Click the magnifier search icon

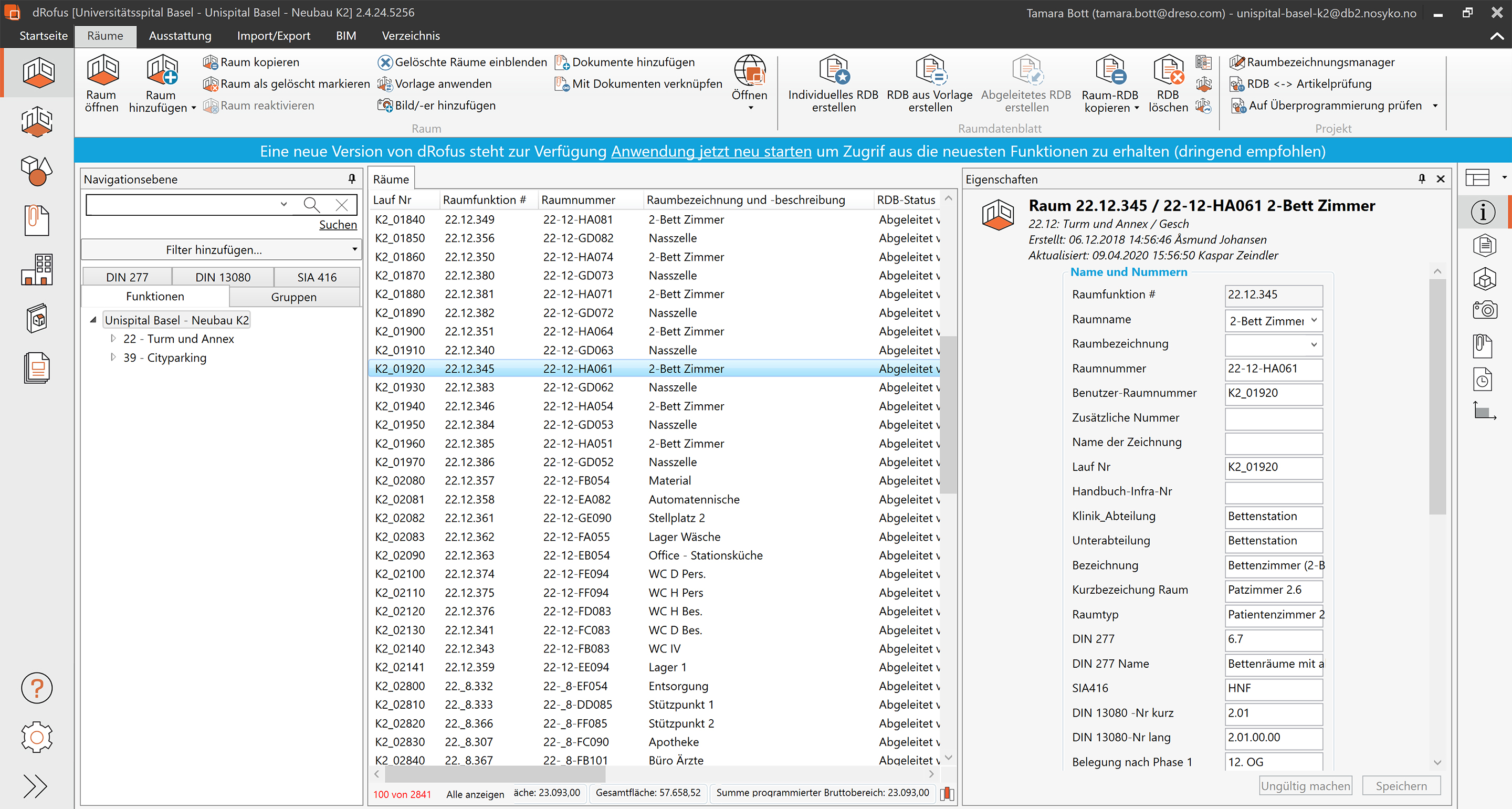click(x=312, y=204)
